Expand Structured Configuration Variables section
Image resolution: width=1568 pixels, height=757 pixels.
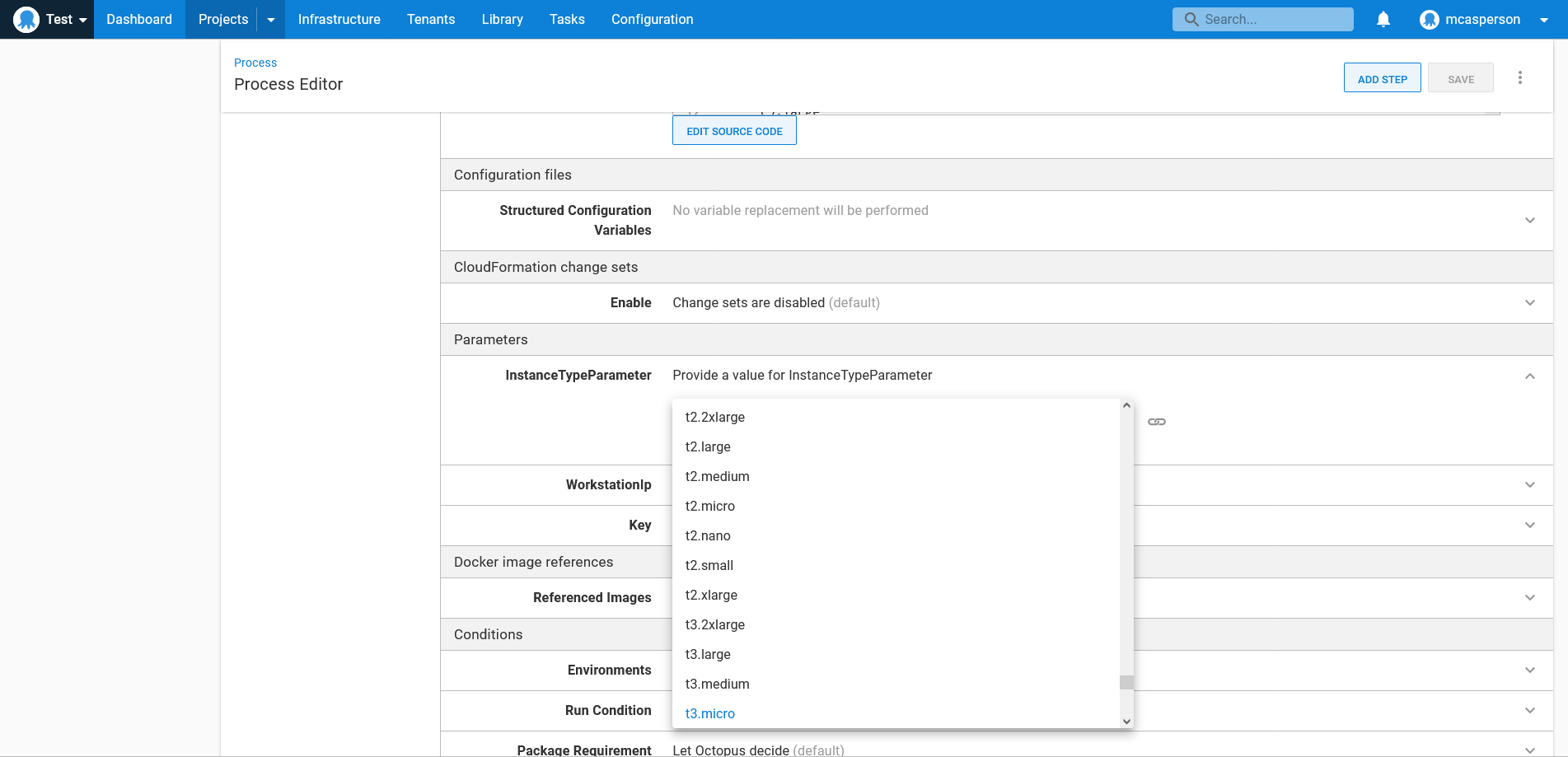pyautogui.click(x=1530, y=221)
